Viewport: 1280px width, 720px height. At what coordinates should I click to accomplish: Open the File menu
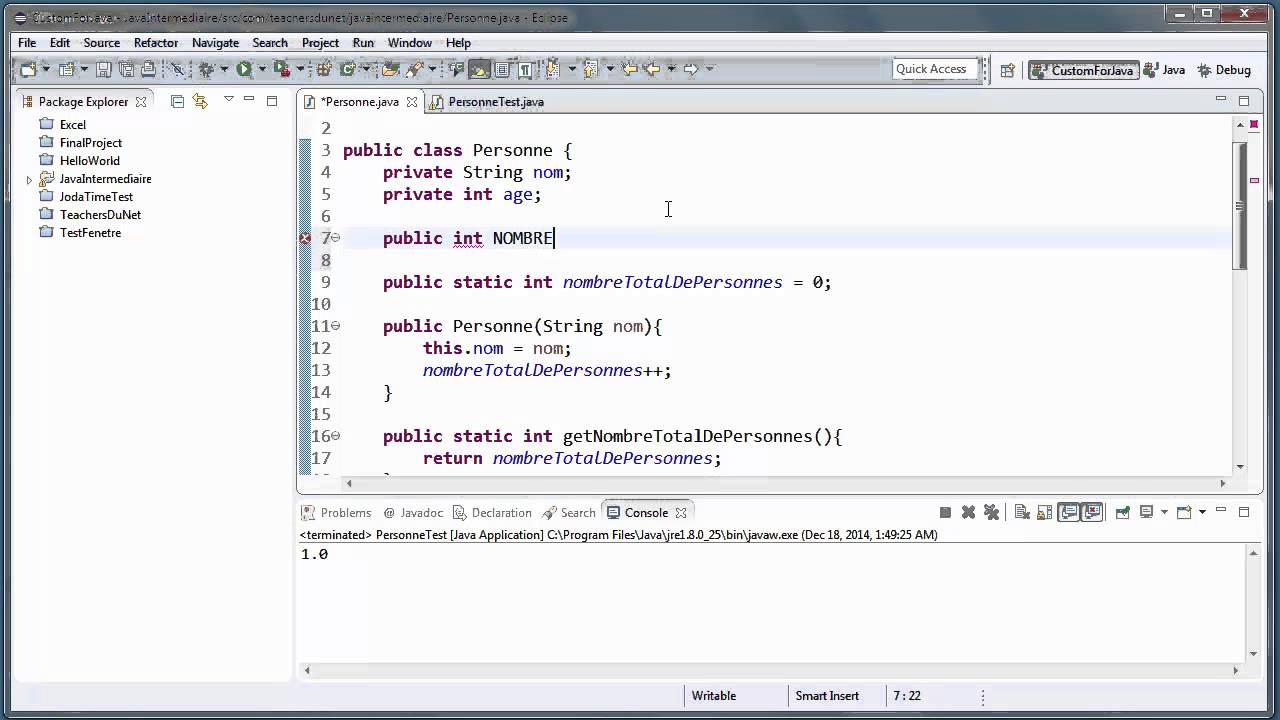point(27,43)
